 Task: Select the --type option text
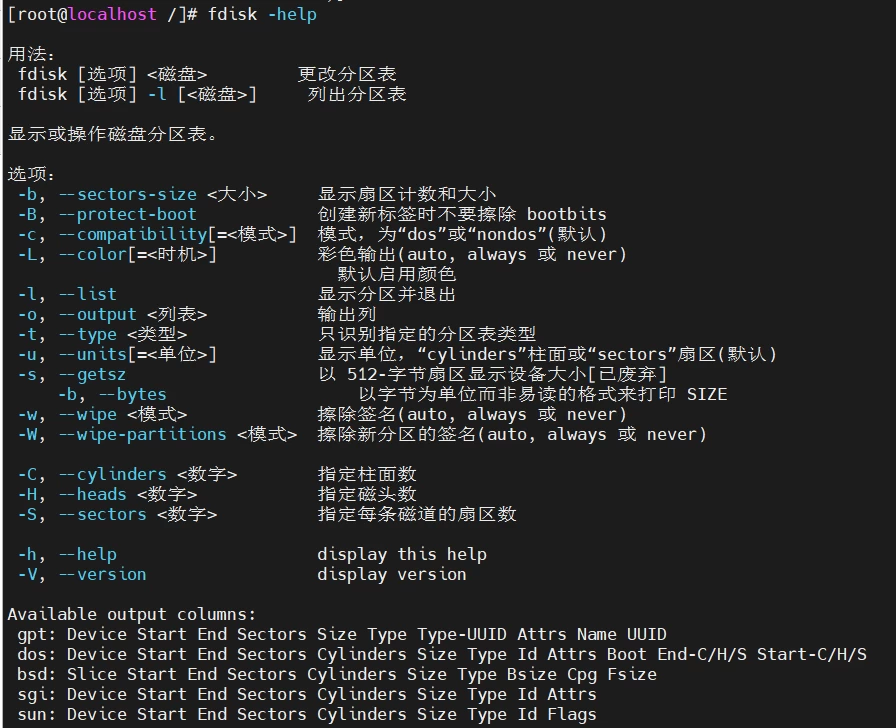click(x=87, y=334)
